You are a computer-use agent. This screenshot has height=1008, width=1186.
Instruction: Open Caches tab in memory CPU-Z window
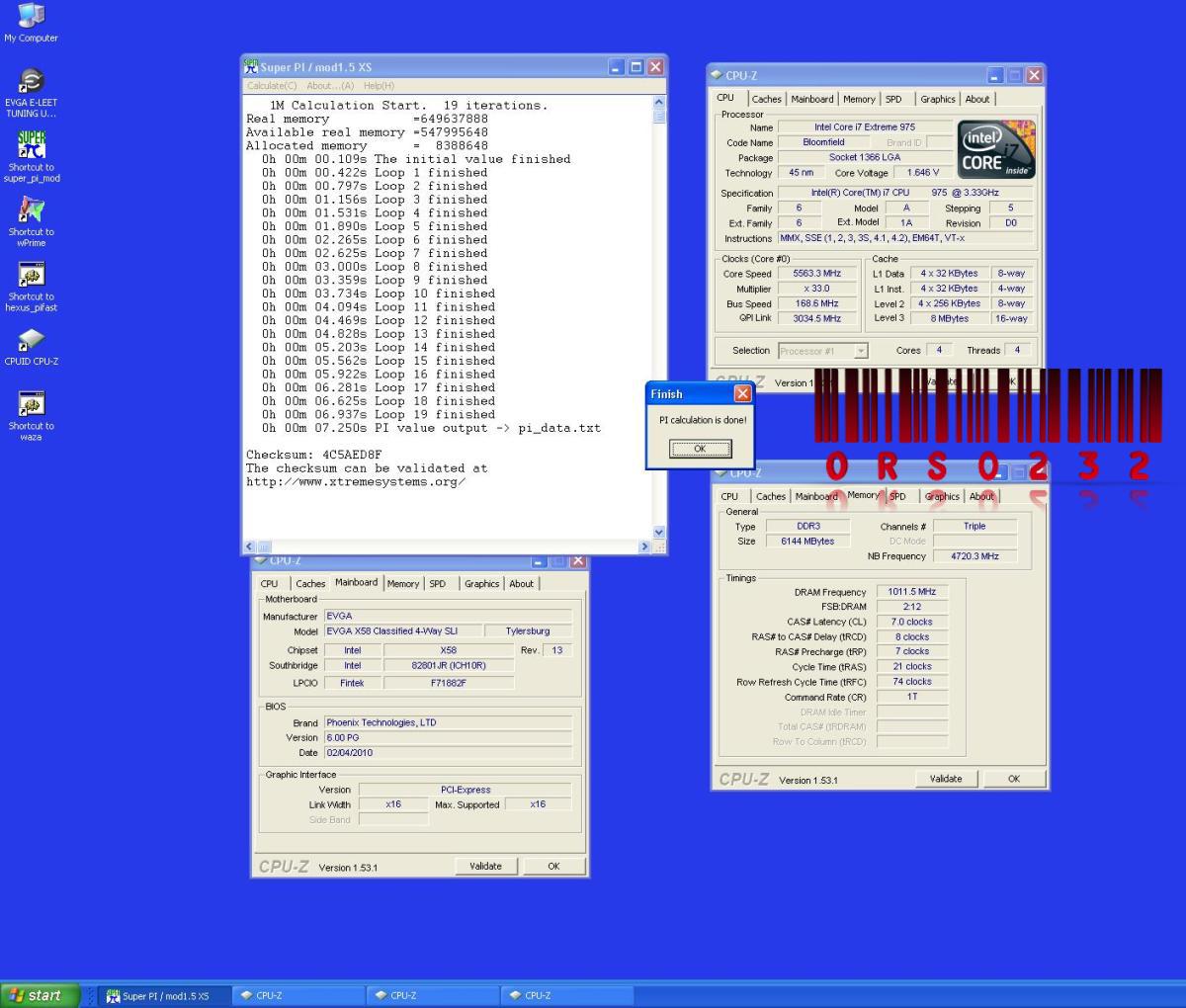(x=771, y=497)
